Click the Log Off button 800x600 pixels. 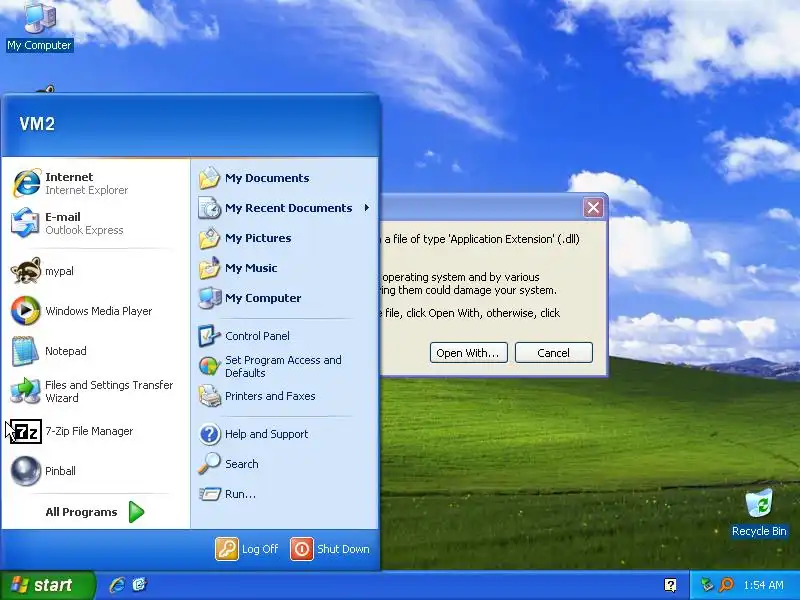point(247,549)
